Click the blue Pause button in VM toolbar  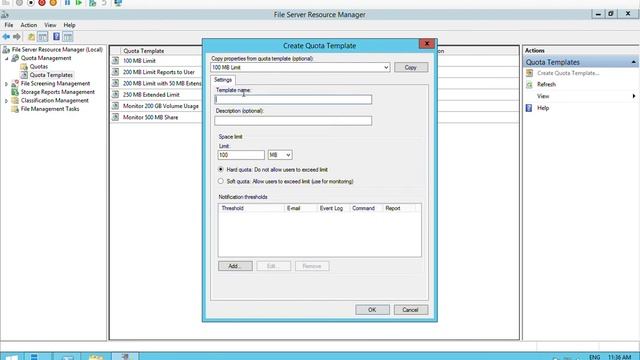click(x=67, y=3)
